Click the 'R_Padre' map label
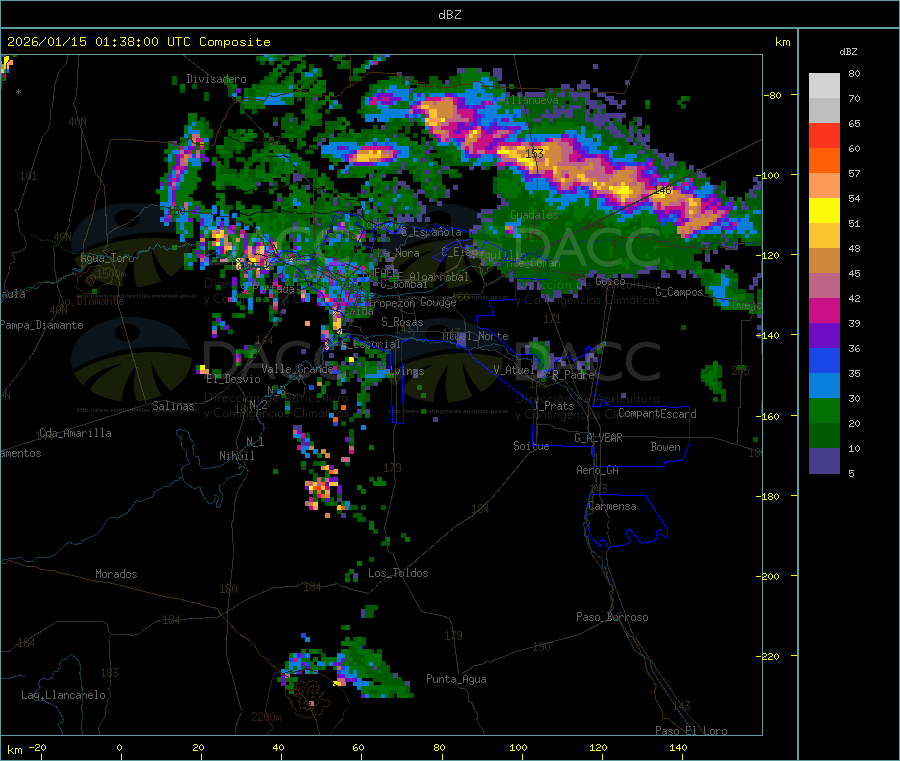Viewport: 900px width, 761px height. [x=573, y=375]
